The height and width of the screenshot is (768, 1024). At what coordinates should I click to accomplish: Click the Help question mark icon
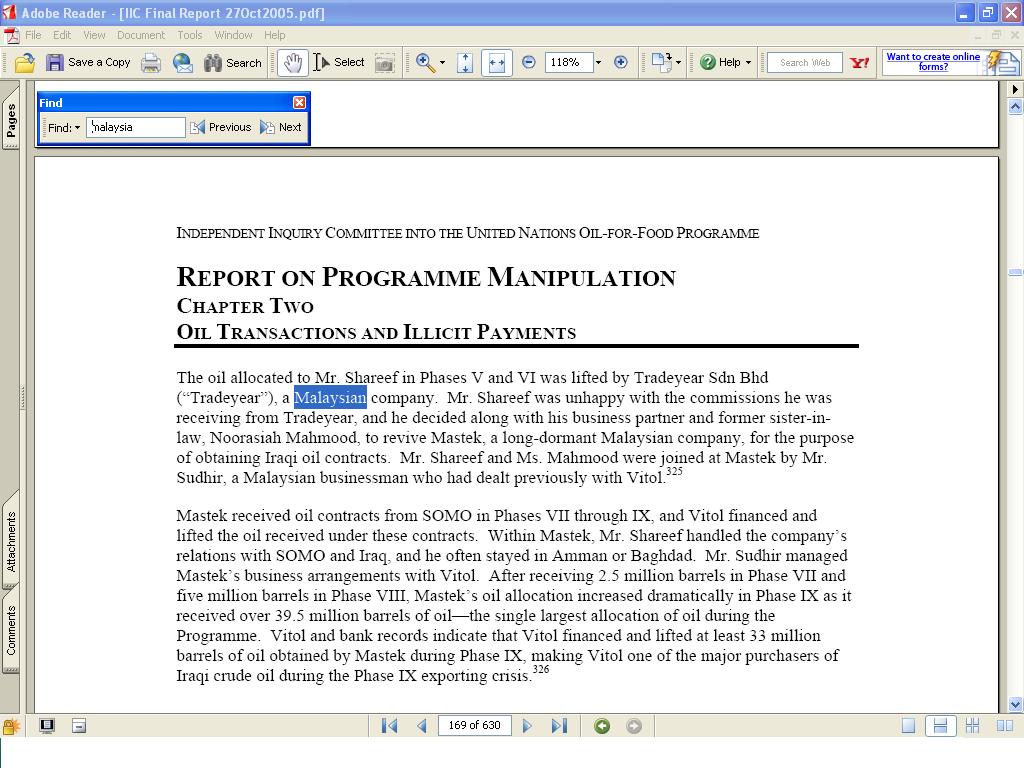[708, 62]
